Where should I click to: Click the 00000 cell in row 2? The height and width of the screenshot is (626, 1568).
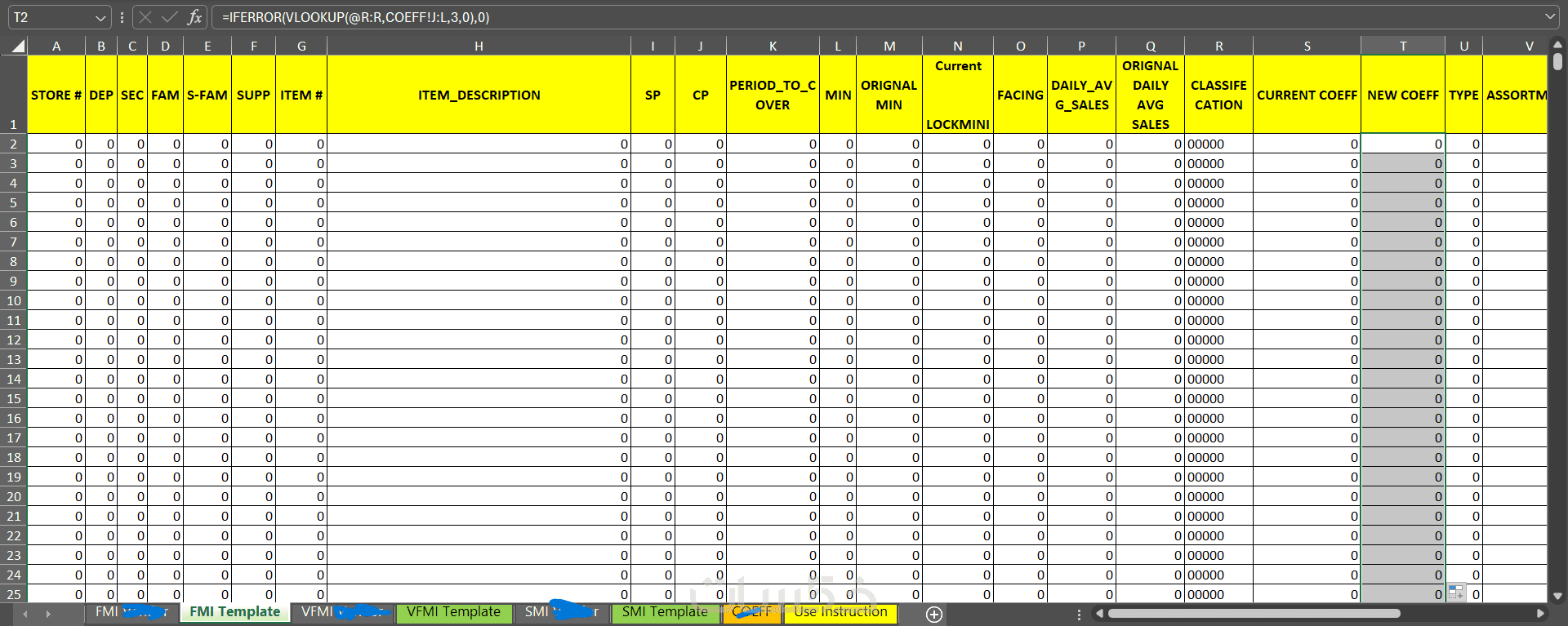pyautogui.click(x=1218, y=144)
